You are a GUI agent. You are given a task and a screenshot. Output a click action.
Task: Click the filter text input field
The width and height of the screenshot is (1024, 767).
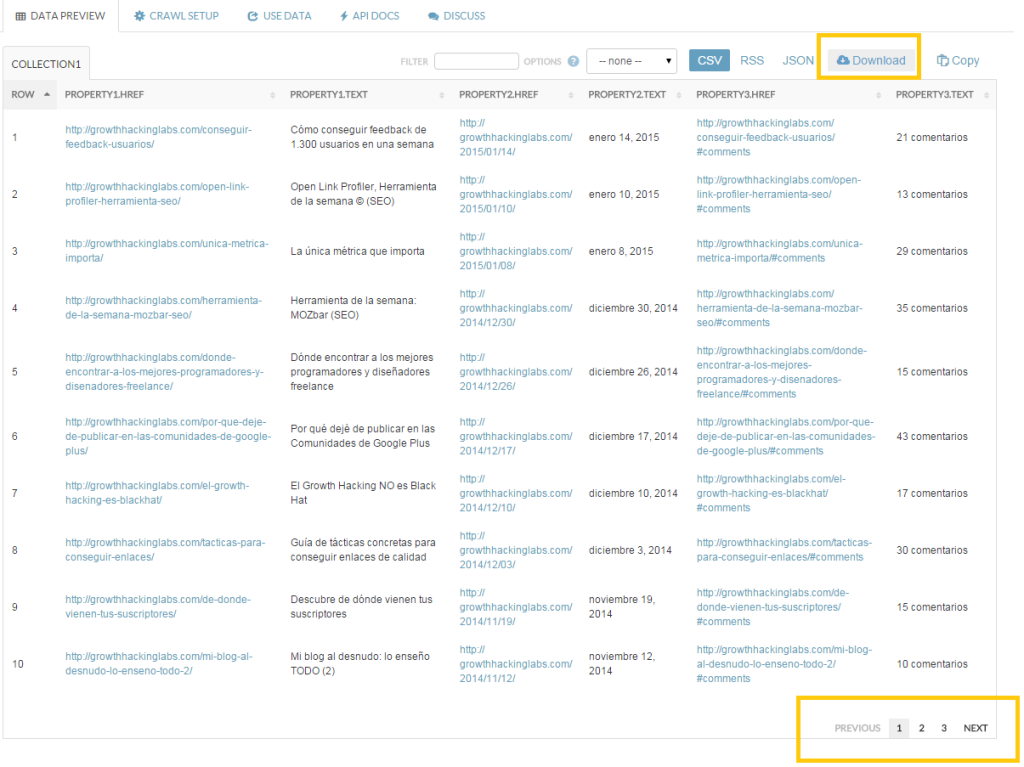pos(476,61)
